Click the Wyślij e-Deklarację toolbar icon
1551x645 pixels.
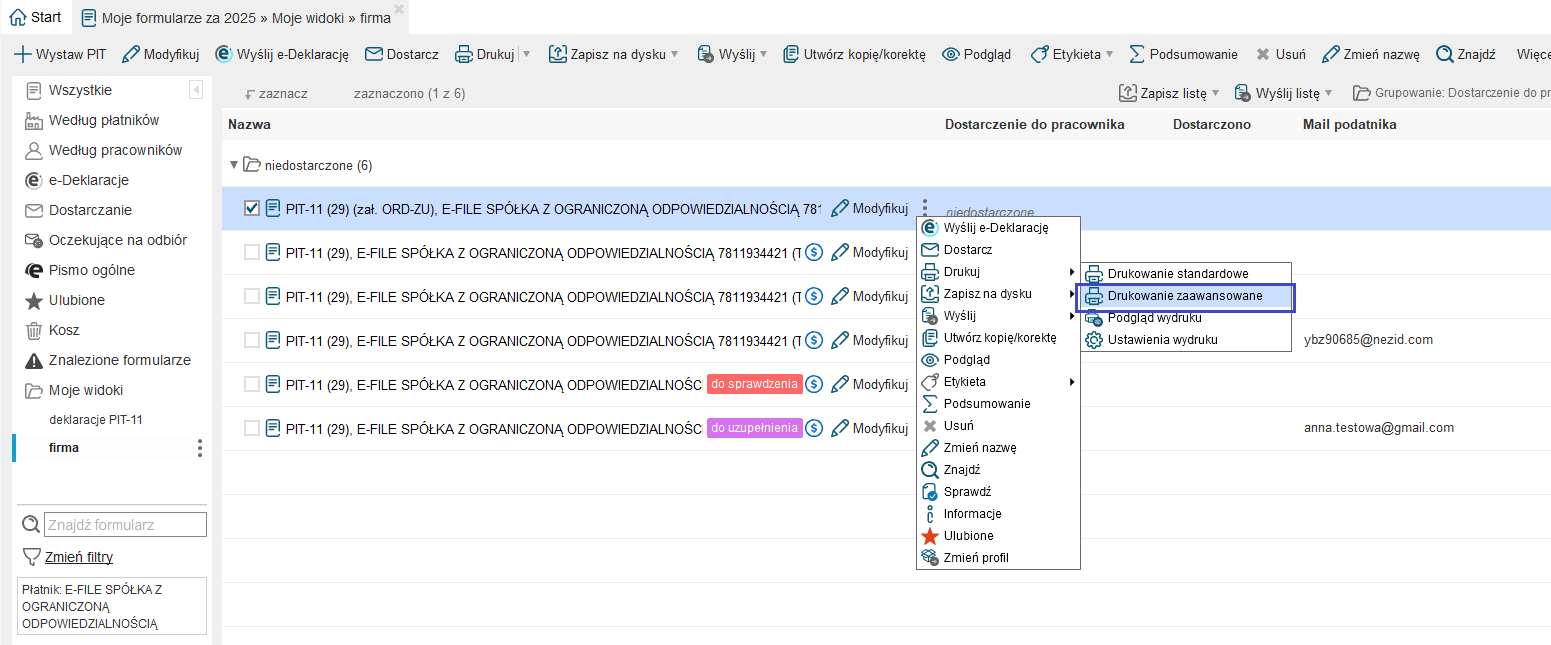pos(225,54)
